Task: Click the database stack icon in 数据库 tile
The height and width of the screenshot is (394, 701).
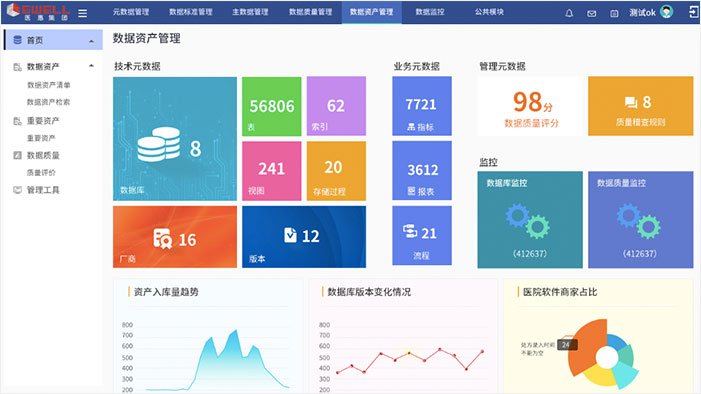Action: tap(159, 144)
